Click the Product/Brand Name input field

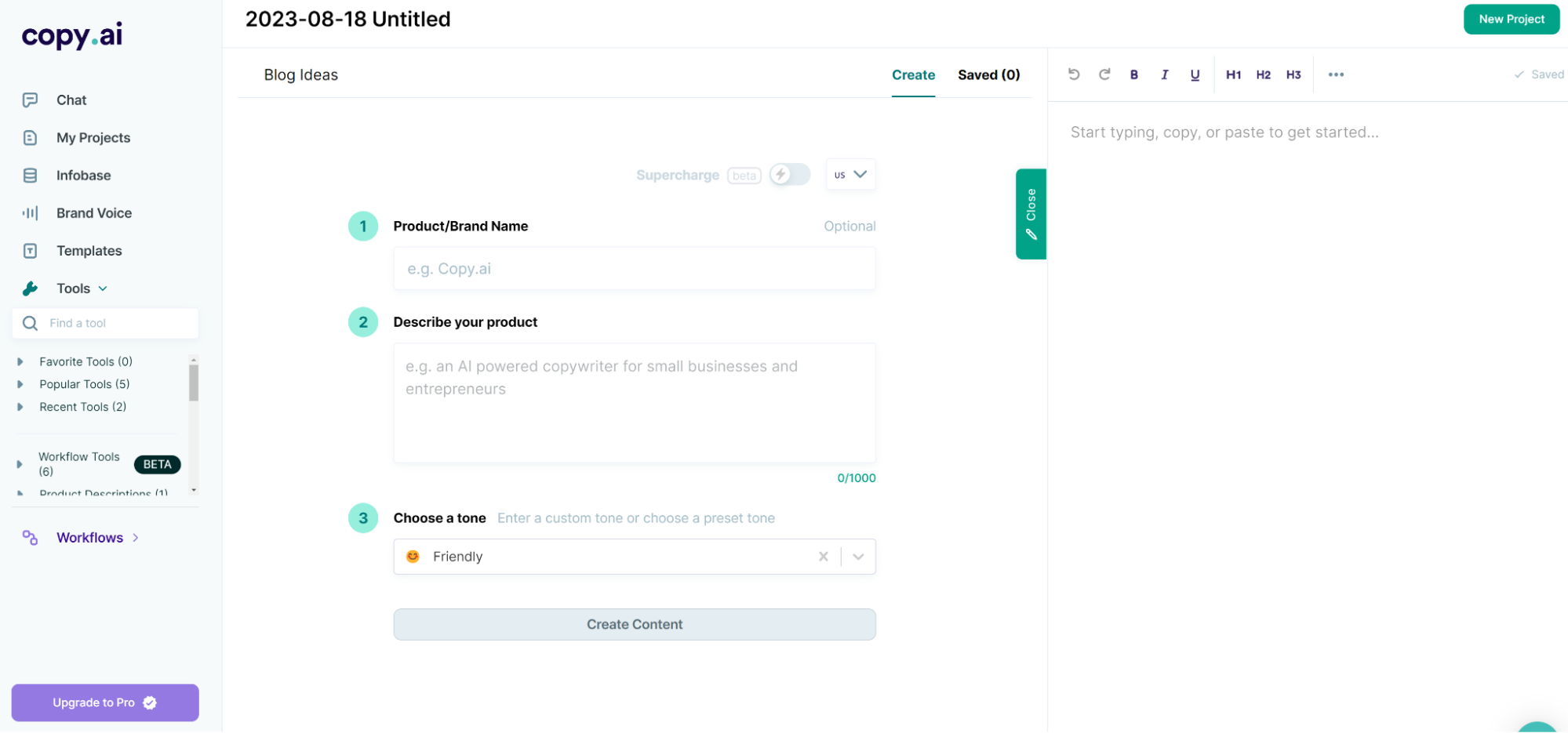tap(634, 269)
